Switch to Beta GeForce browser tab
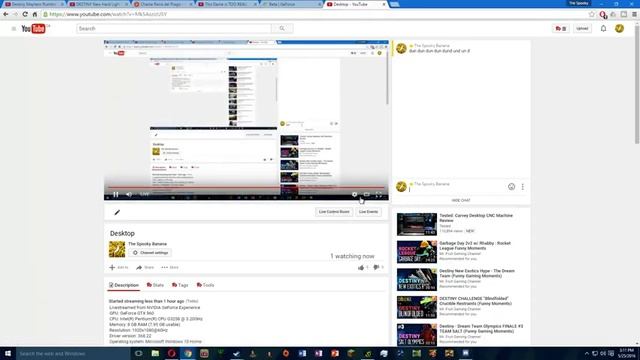 (291, 4)
